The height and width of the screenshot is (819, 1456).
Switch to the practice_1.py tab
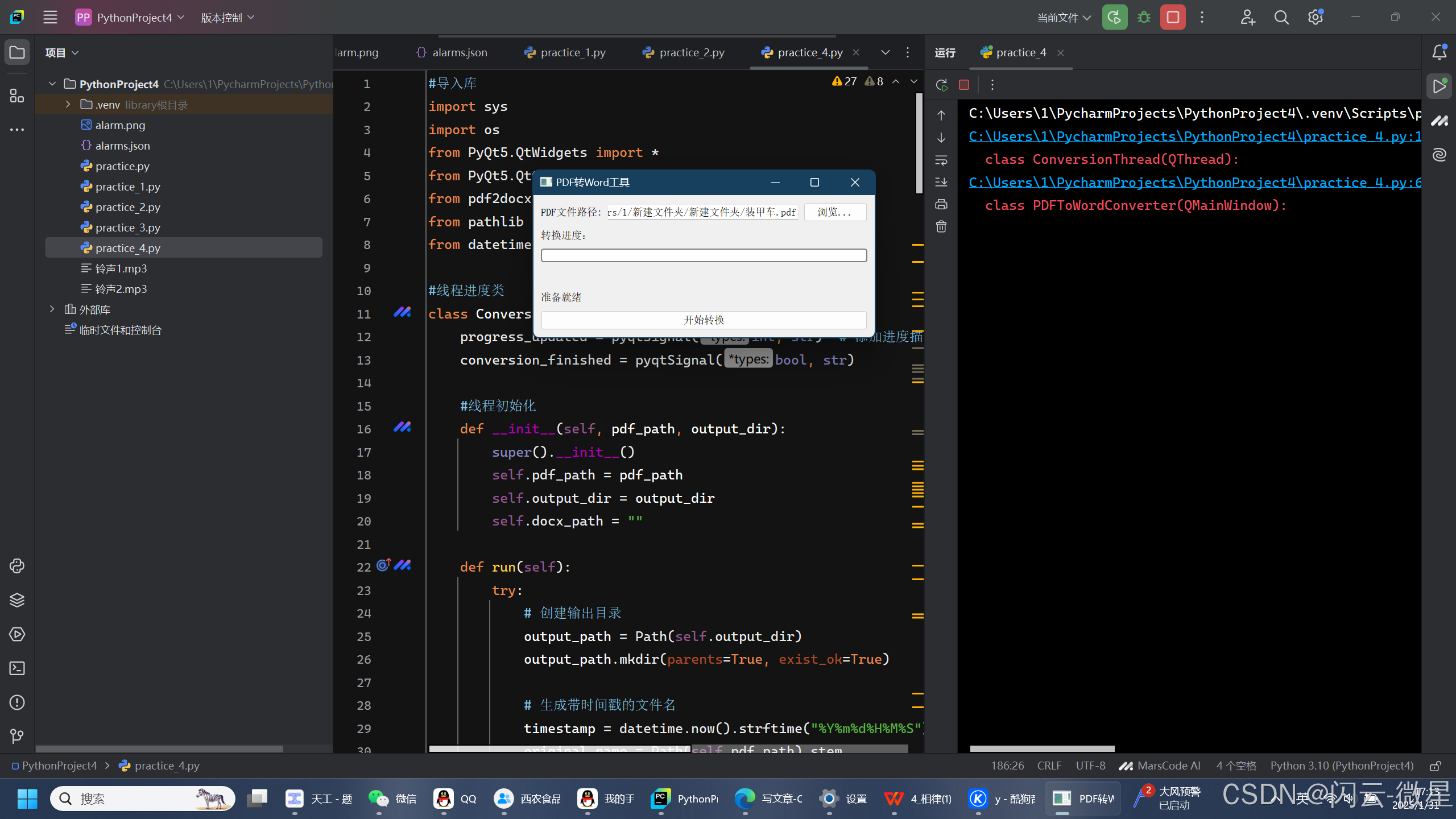pos(565,52)
